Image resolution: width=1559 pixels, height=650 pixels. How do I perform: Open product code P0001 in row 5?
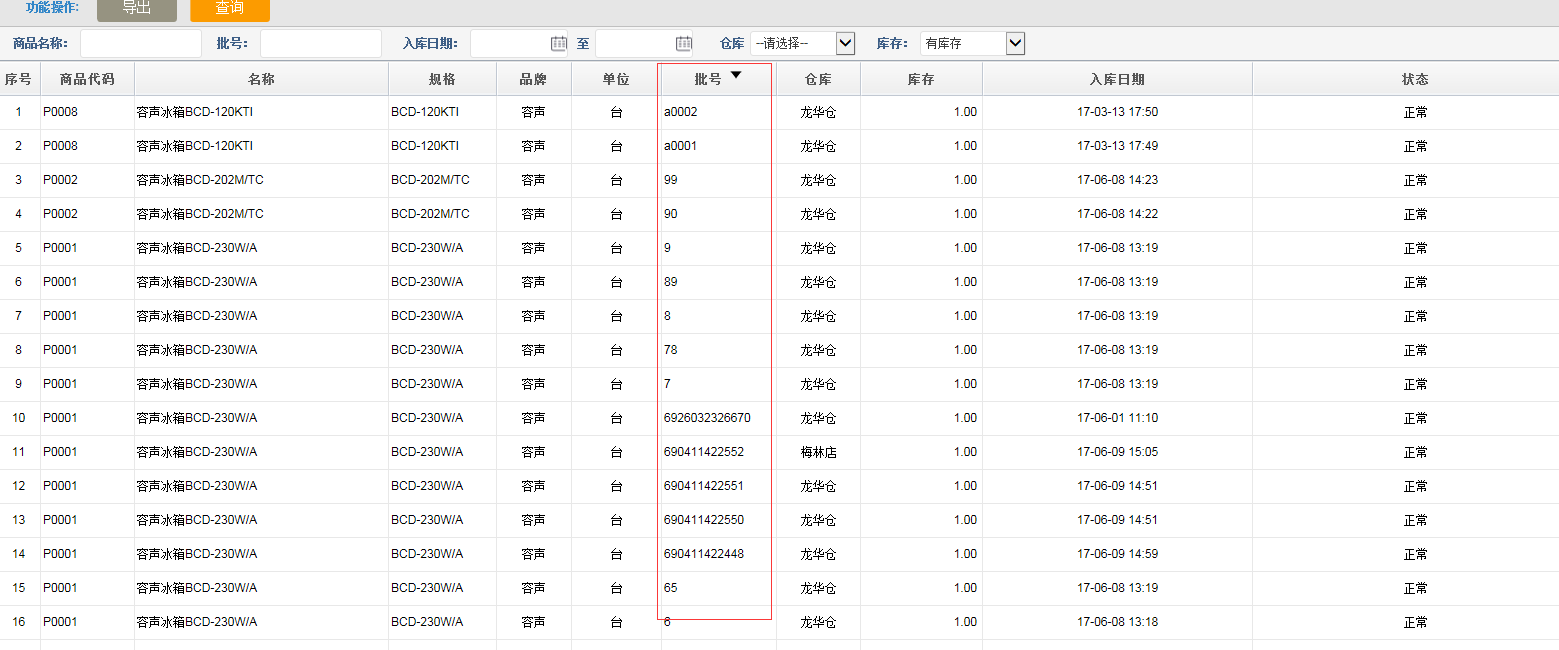60,248
